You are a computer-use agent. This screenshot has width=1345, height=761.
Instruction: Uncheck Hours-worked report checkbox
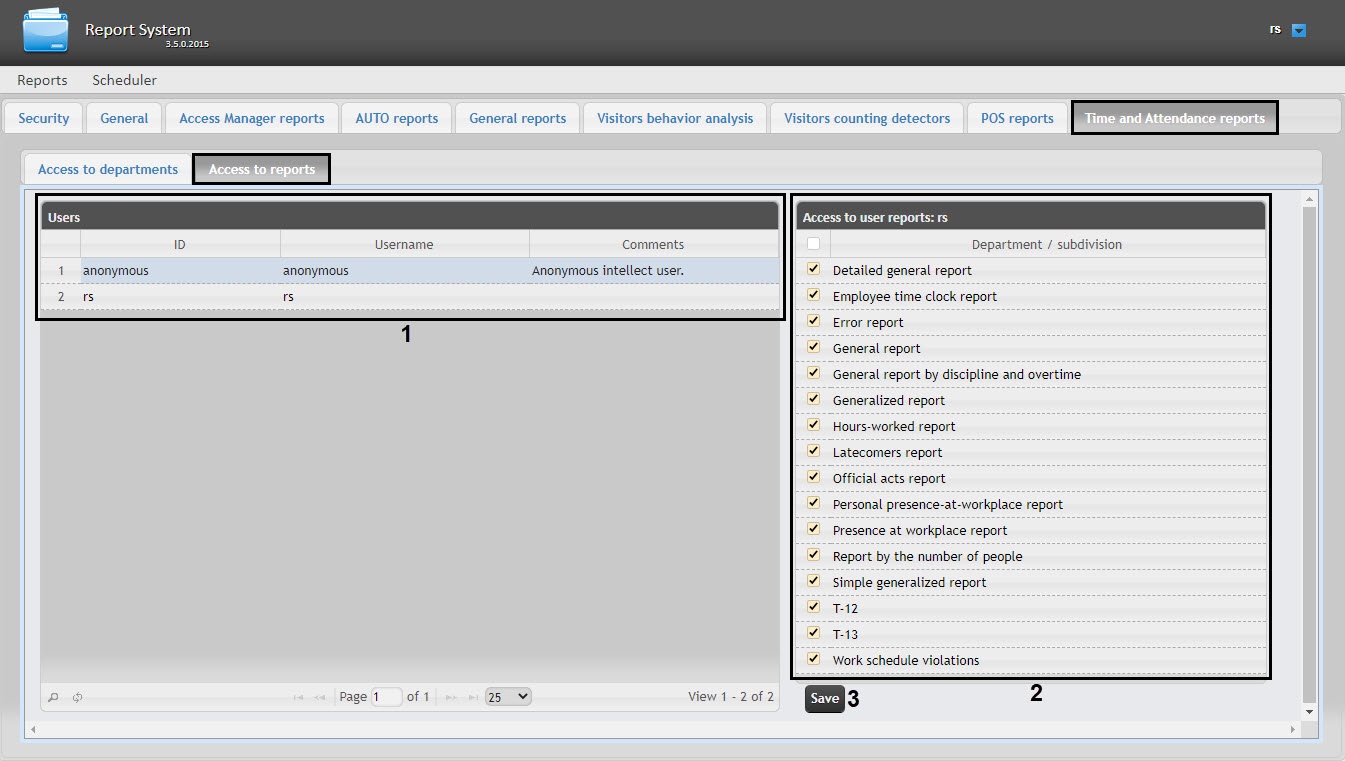point(813,425)
